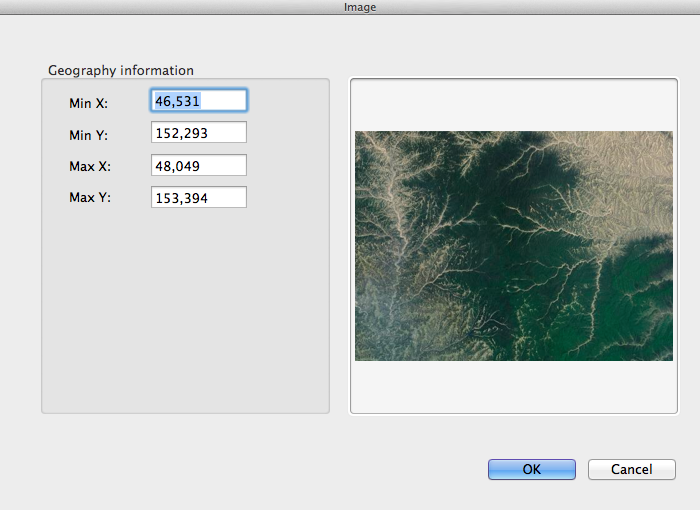Click the 'Max Y:' label
The height and width of the screenshot is (510, 700).
pos(90,197)
